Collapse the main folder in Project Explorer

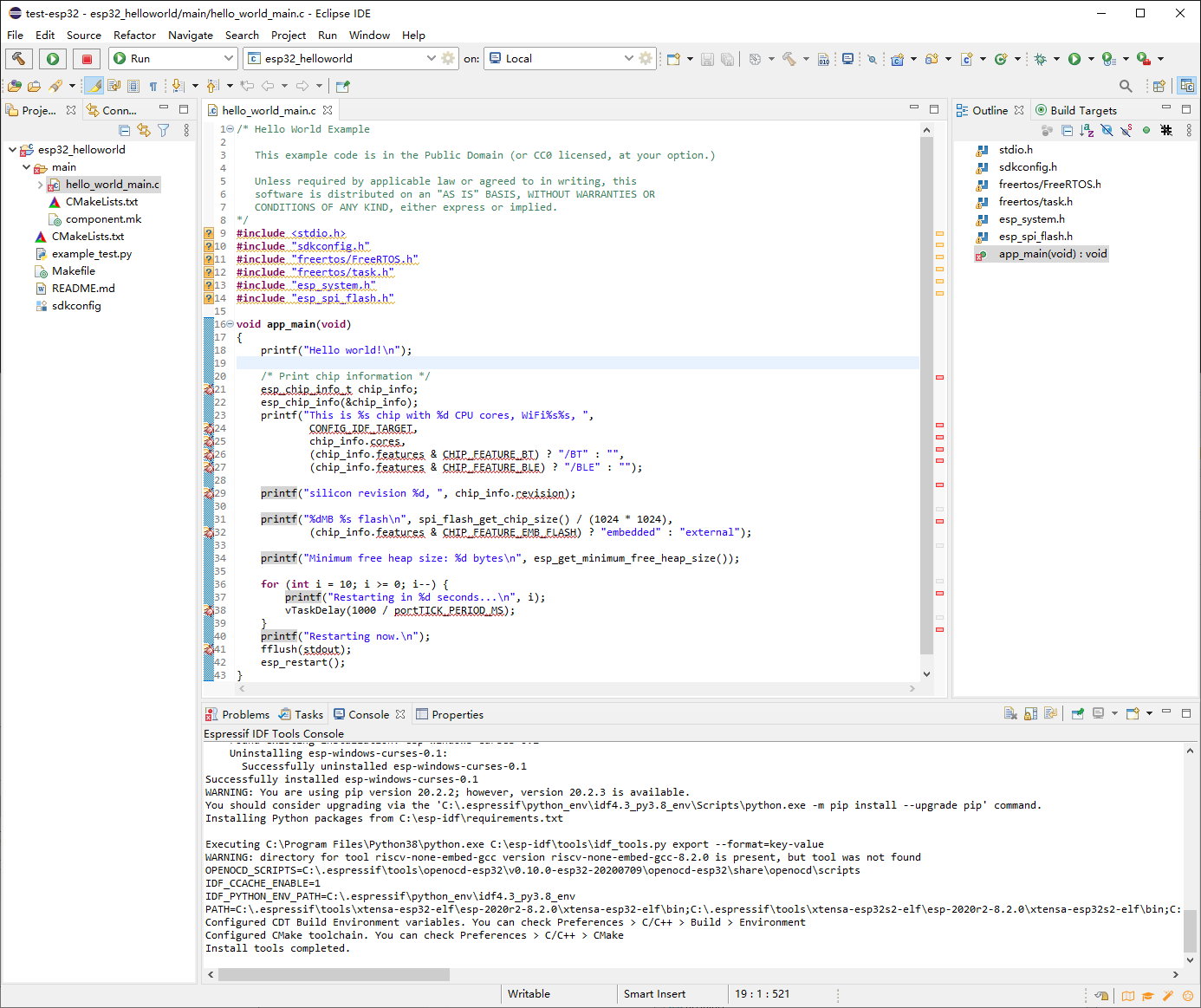tap(26, 166)
